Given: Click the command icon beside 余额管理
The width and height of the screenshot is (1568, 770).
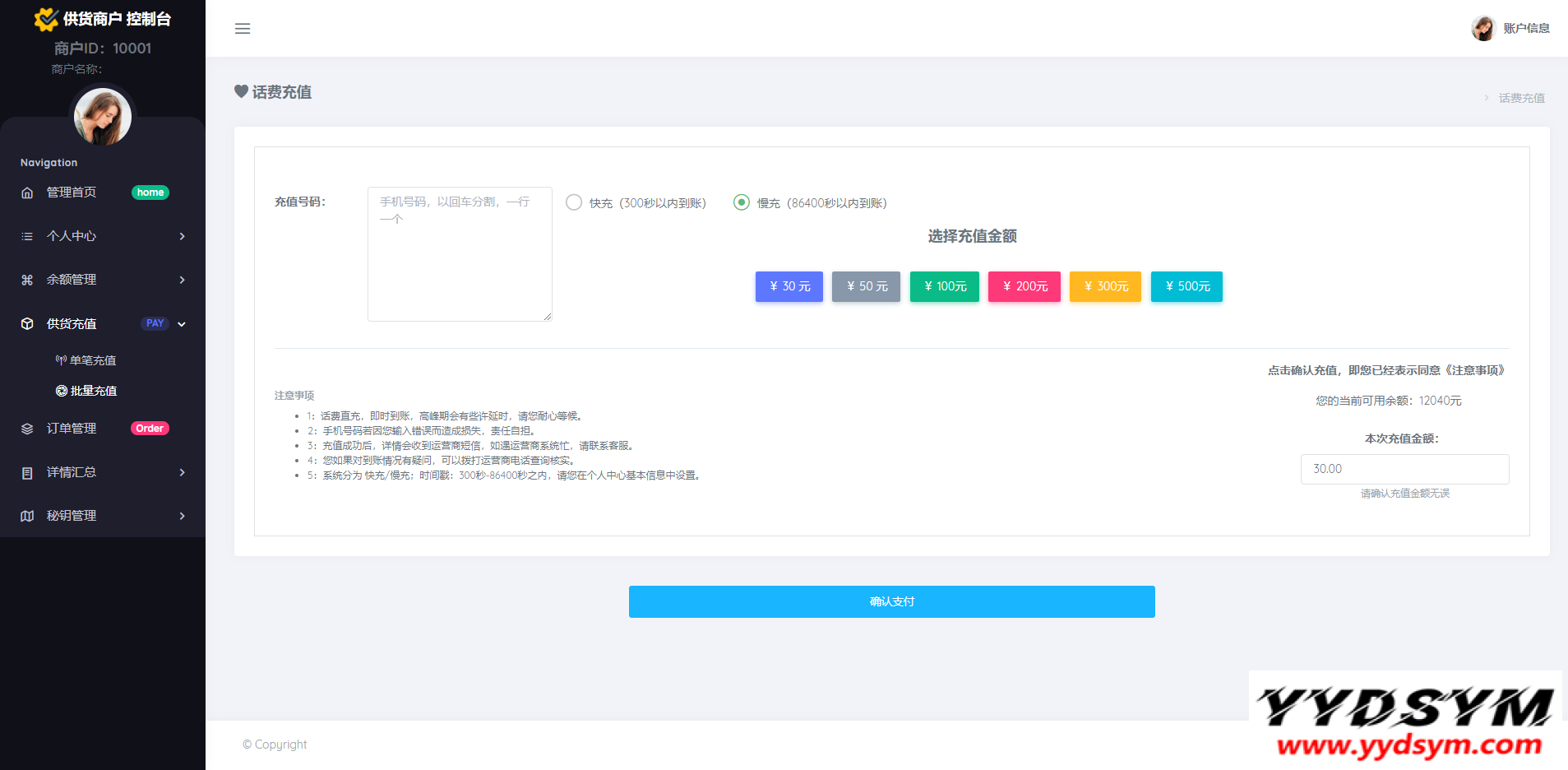Looking at the screenshot, I should [27, 280].
